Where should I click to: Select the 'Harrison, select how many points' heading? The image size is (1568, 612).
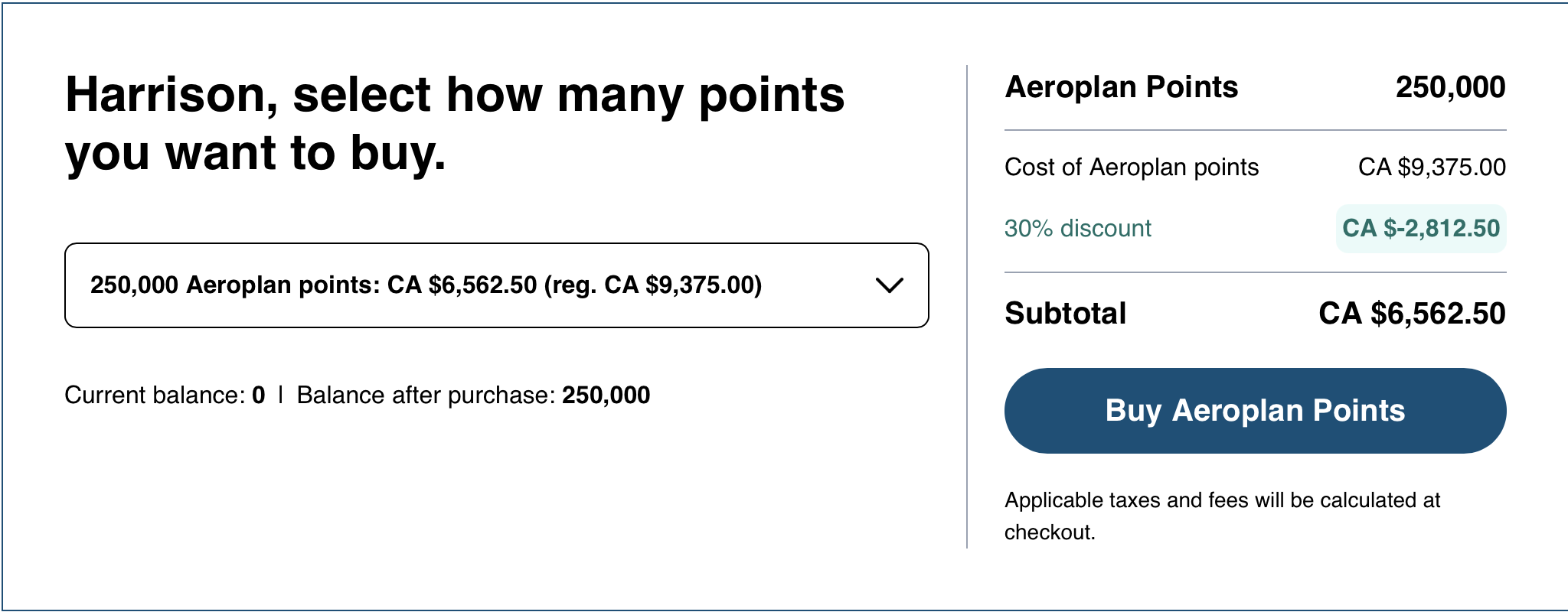pyautogui.click(x=455, y=123)
